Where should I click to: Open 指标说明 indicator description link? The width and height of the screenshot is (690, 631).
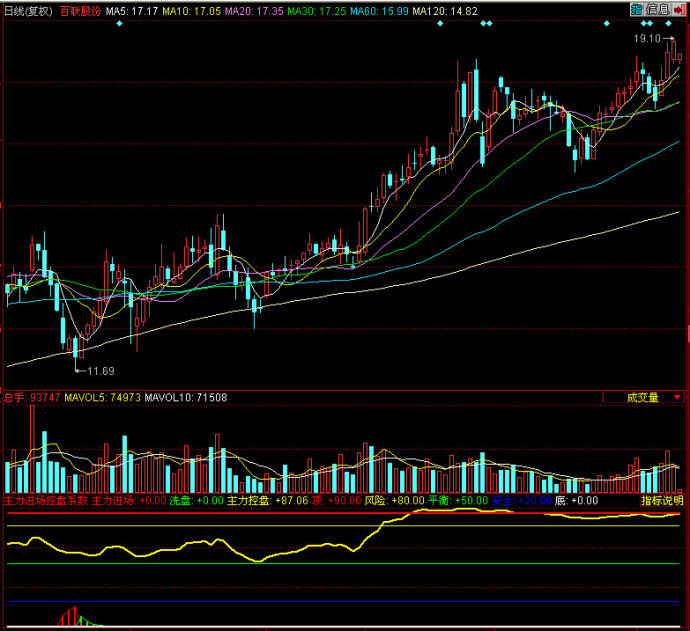(661, 499)
